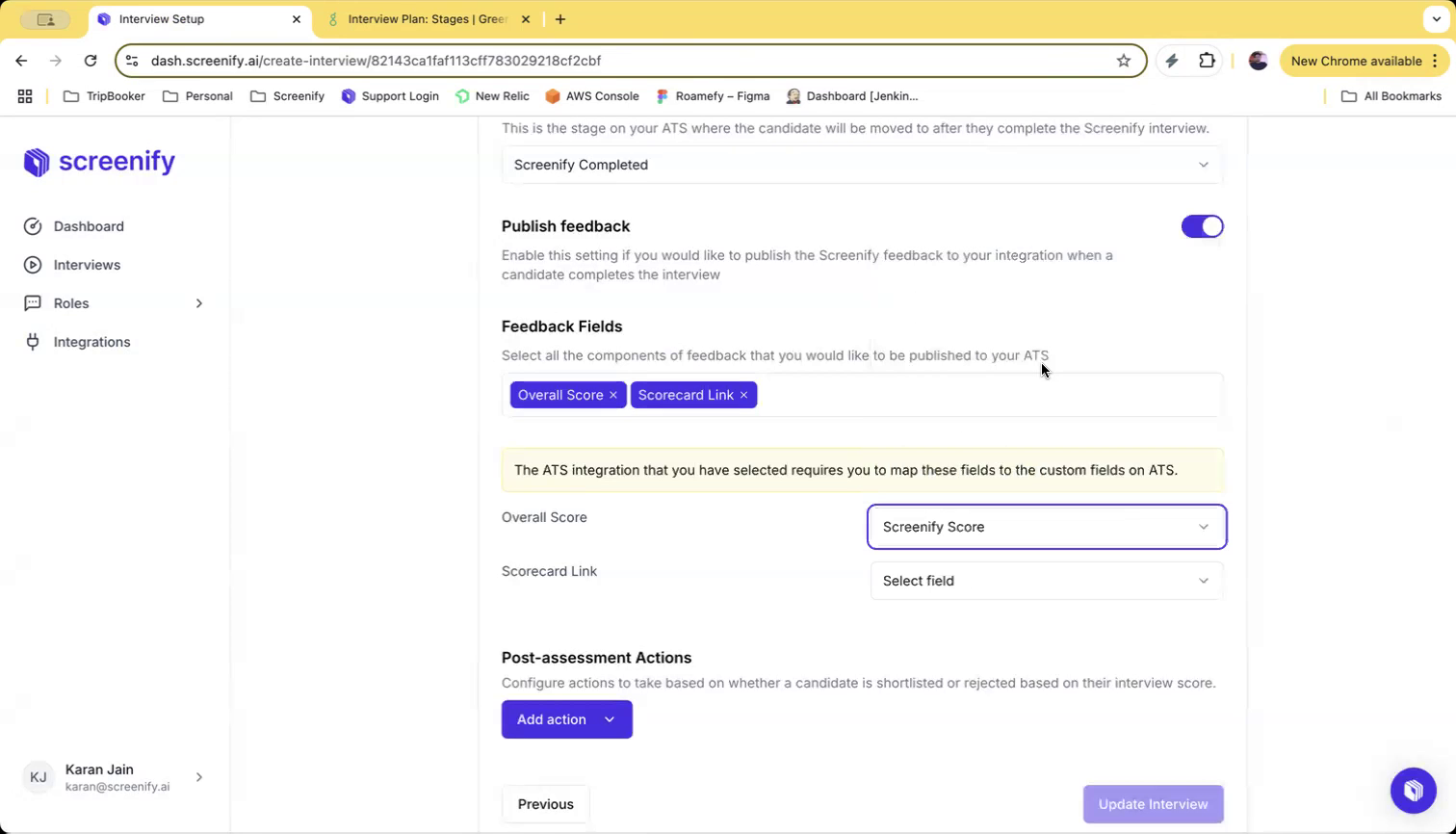Bookmark this page with star icon
Image resolution: width=1456 pixels, height=834 pixels.
click(x=1124, y=61)
